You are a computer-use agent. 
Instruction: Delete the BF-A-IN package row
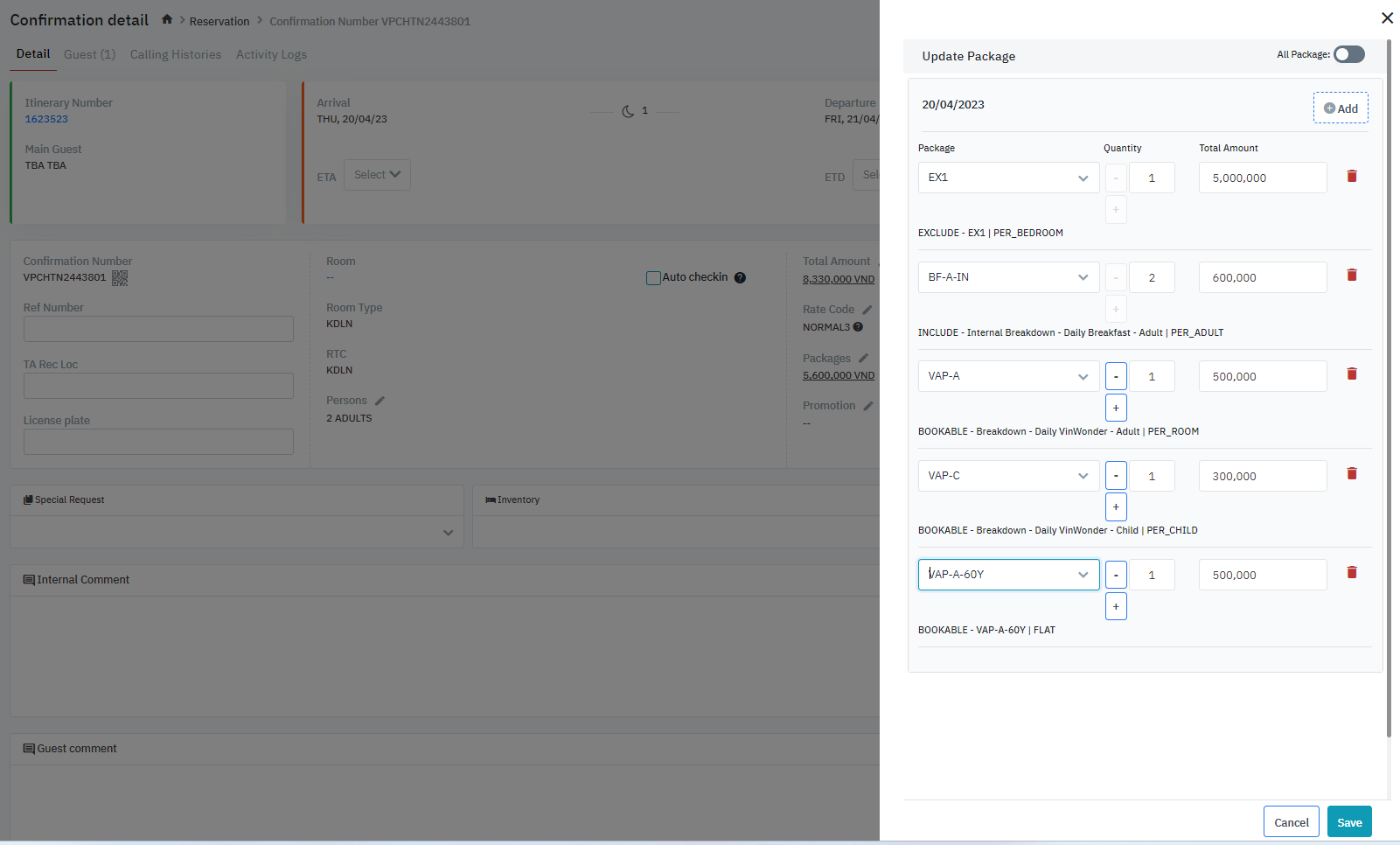coord(1351,276)
